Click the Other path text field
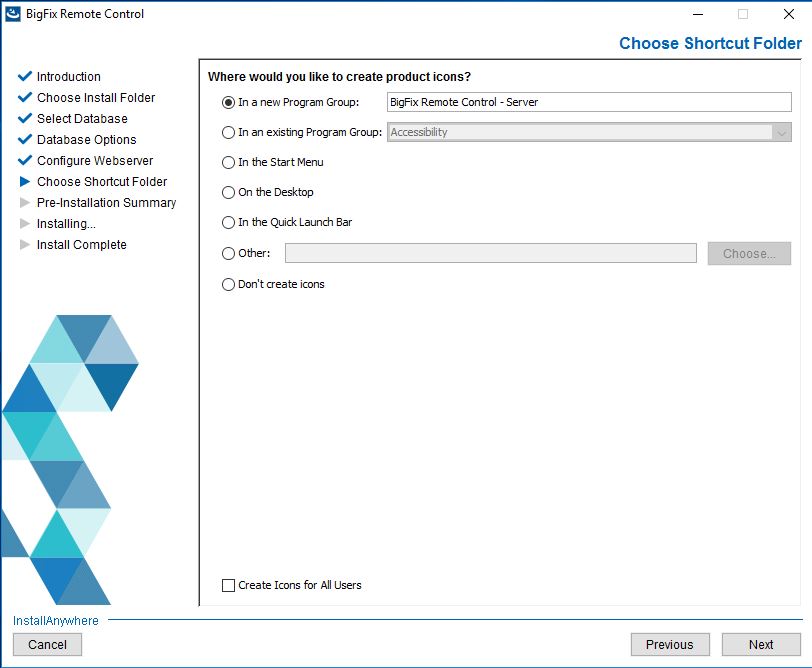 (x=491, y=253)
